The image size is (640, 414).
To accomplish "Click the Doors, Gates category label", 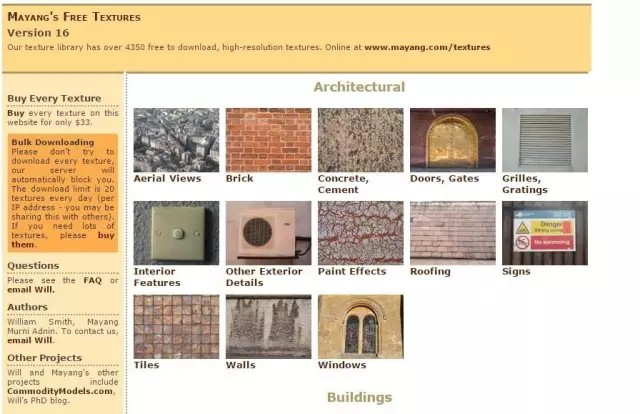I will 444,178.
